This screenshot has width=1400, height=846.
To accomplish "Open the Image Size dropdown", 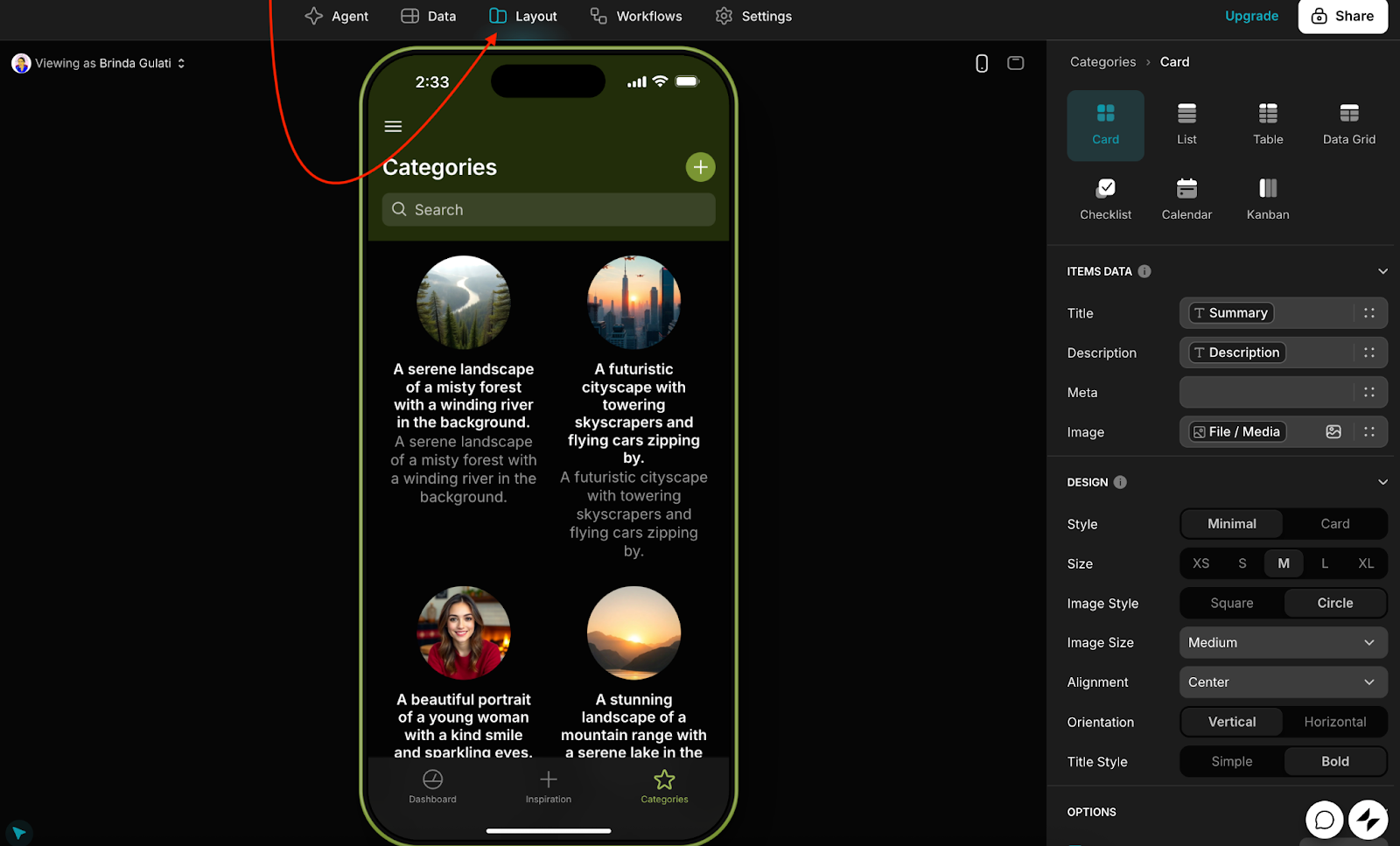I will pos(1283,642).
